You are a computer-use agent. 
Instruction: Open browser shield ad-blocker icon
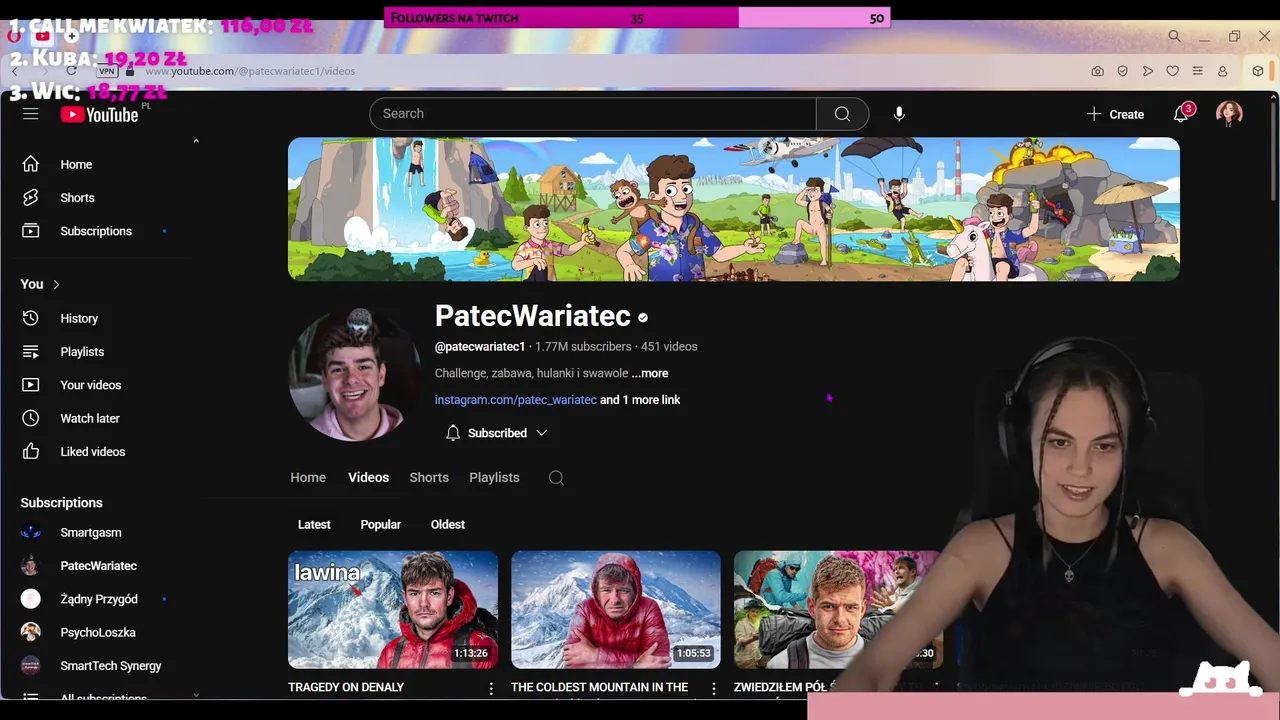(1122, 71)
